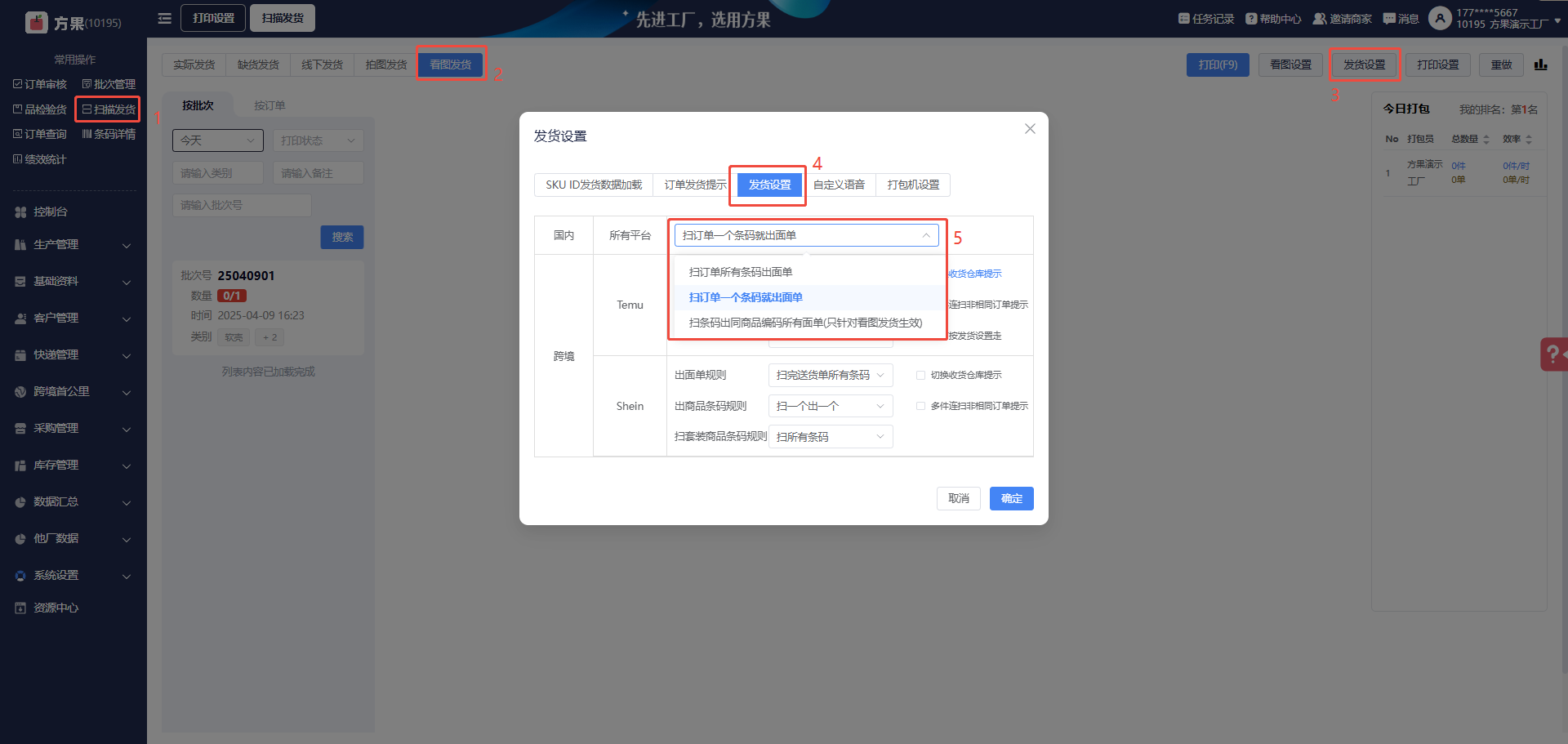The height and width of the screenshot is (744, 1568).
Task: Click the user avatar icon
Action: click(x=1441, y=18)
